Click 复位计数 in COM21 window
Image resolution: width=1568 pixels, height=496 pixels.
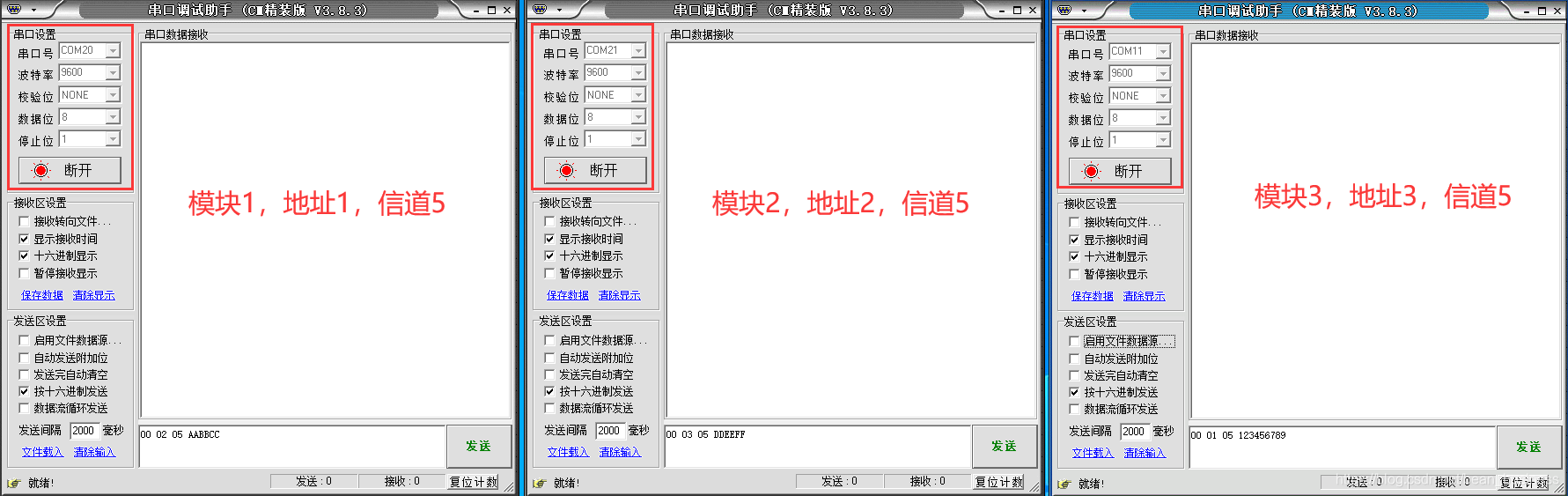(998, 482)
